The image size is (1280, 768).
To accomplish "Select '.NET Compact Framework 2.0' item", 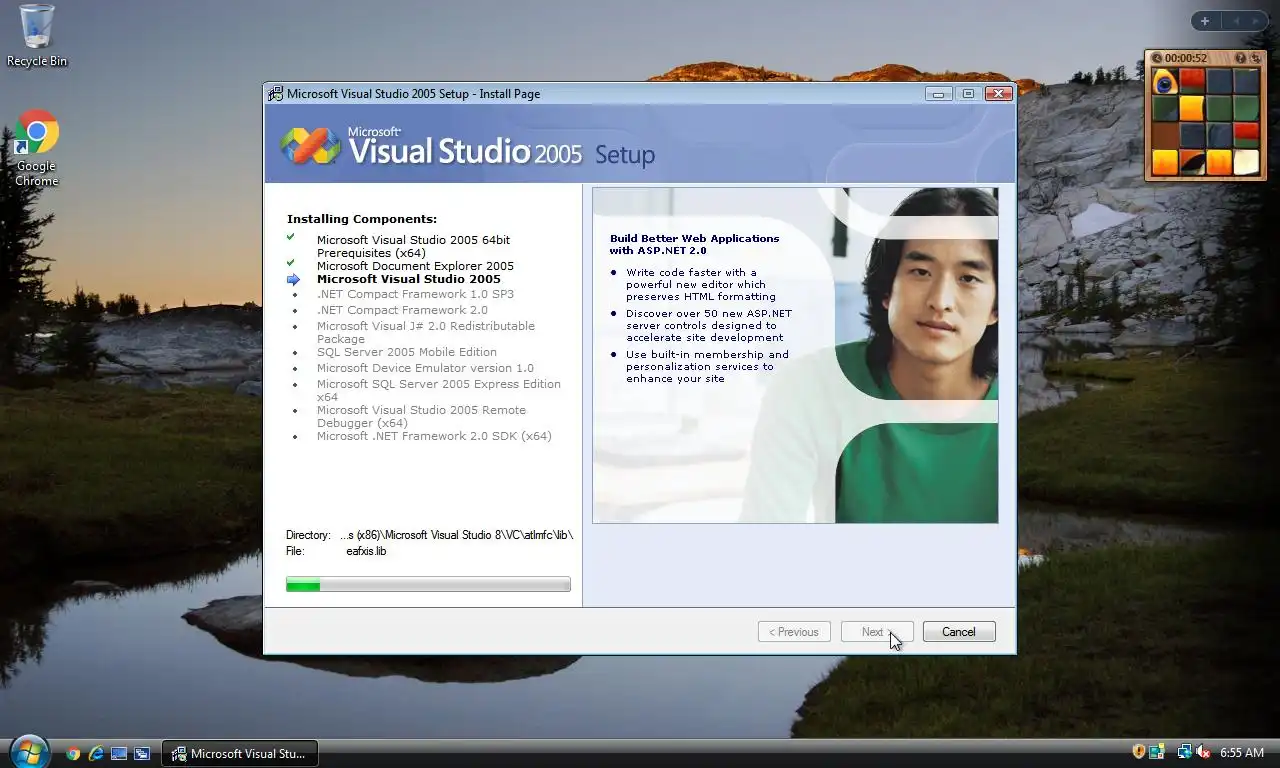I will tap(402, 310).
